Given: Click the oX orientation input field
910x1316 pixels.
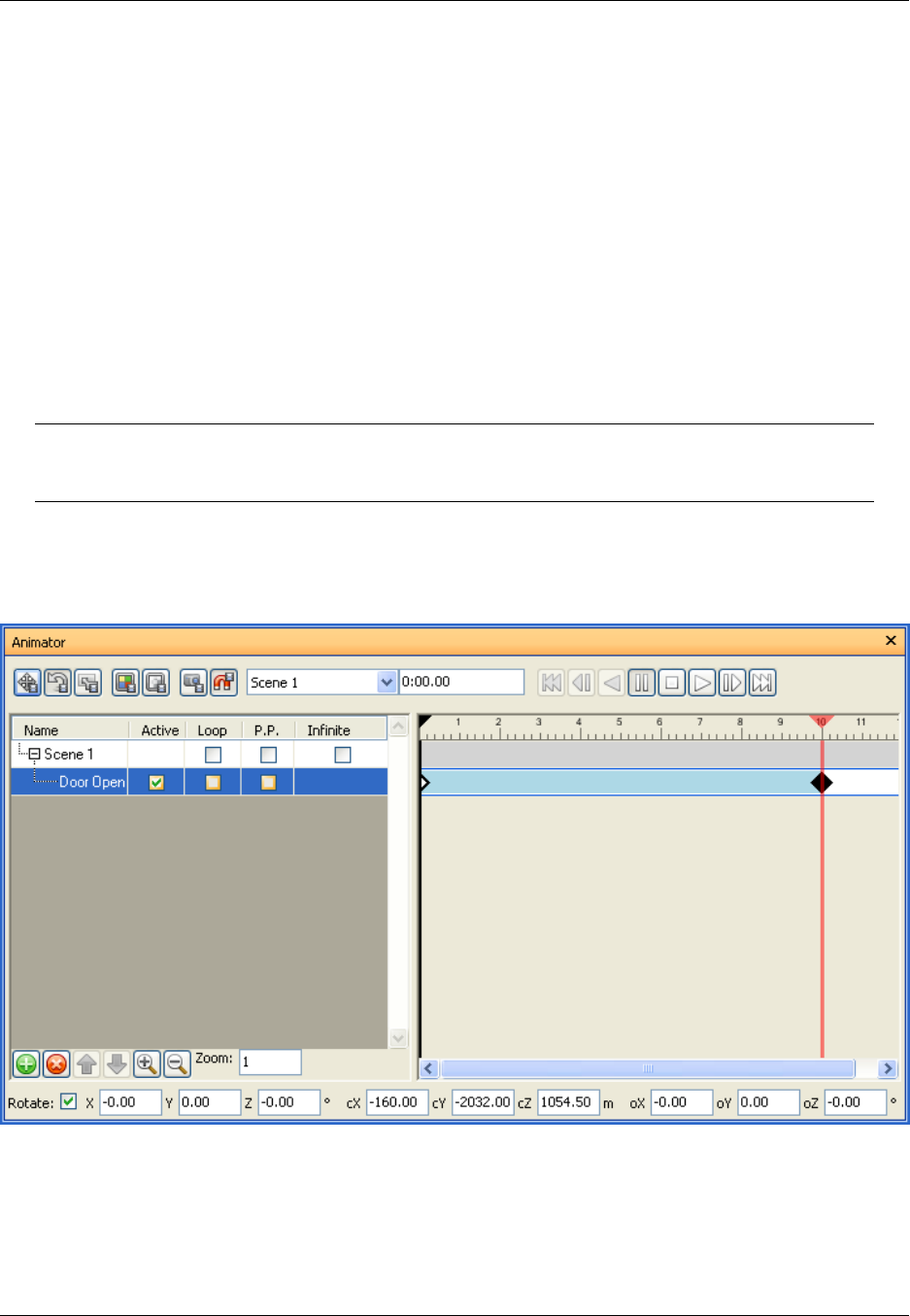Looking at the screenshot, I should (x=681, y=1102).
